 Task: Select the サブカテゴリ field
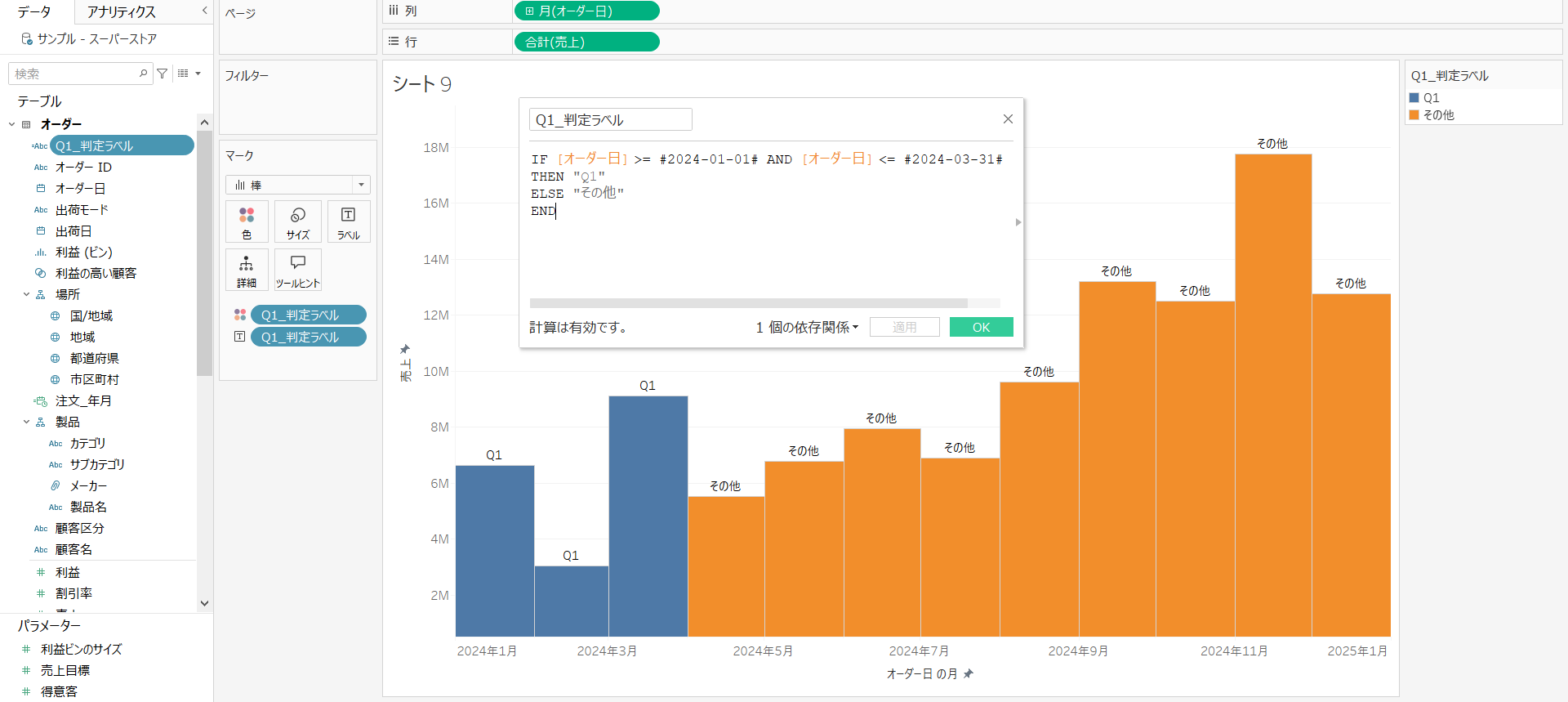(97, 464)
